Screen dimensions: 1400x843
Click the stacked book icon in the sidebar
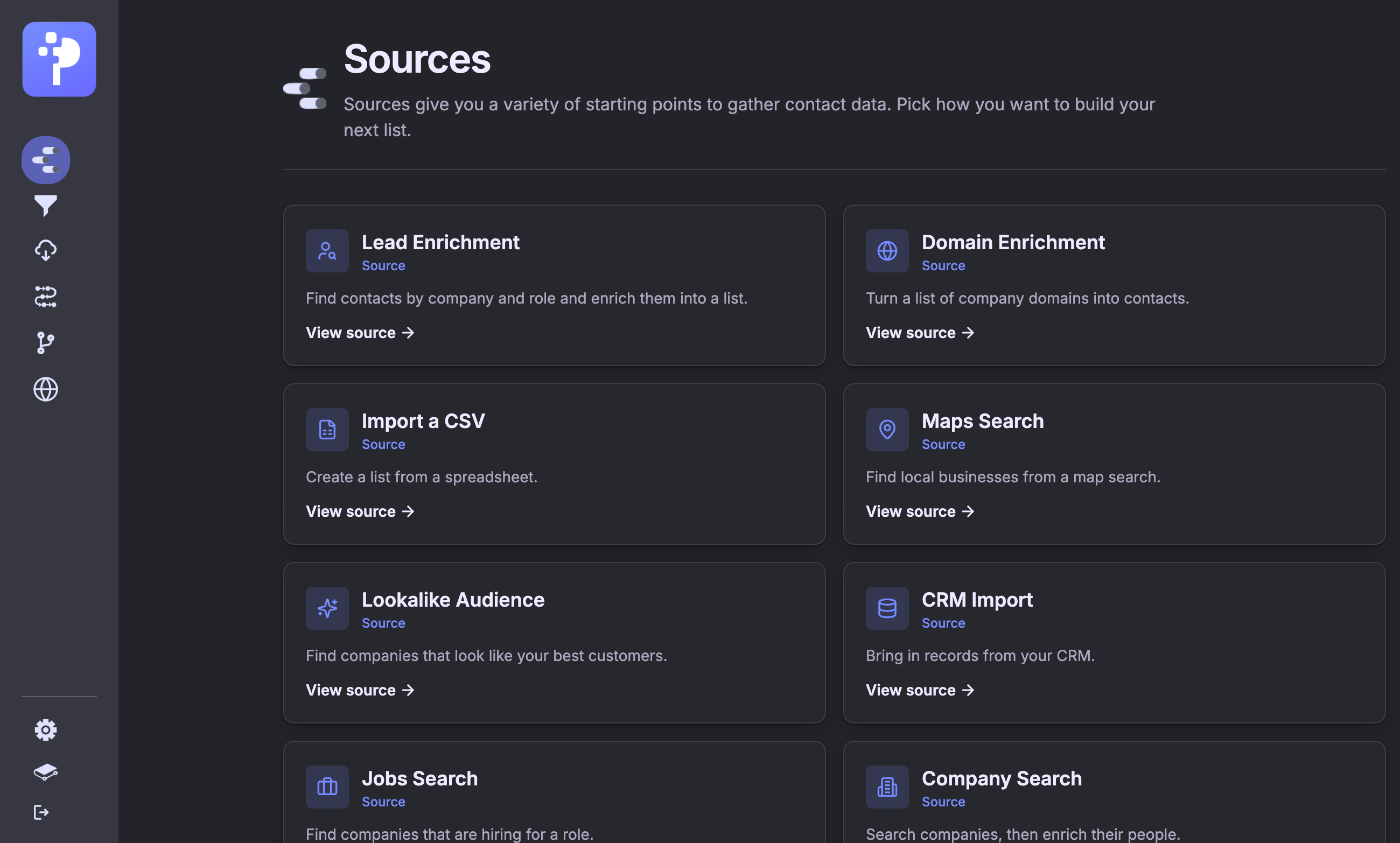coord(46,772)
